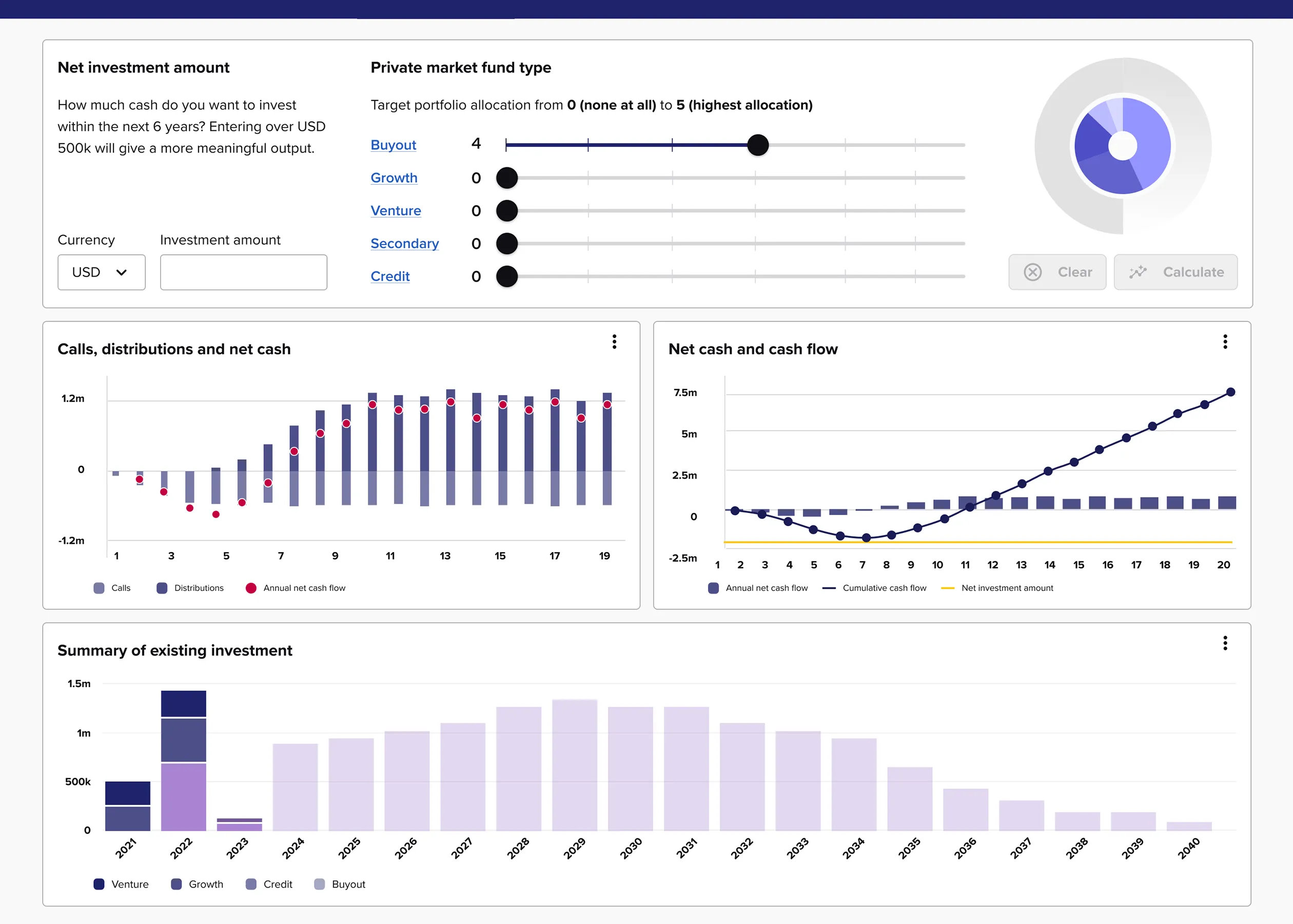Click the trend-line icon inside Calculate button
1293x924 pixels.
click(1138, 272)
